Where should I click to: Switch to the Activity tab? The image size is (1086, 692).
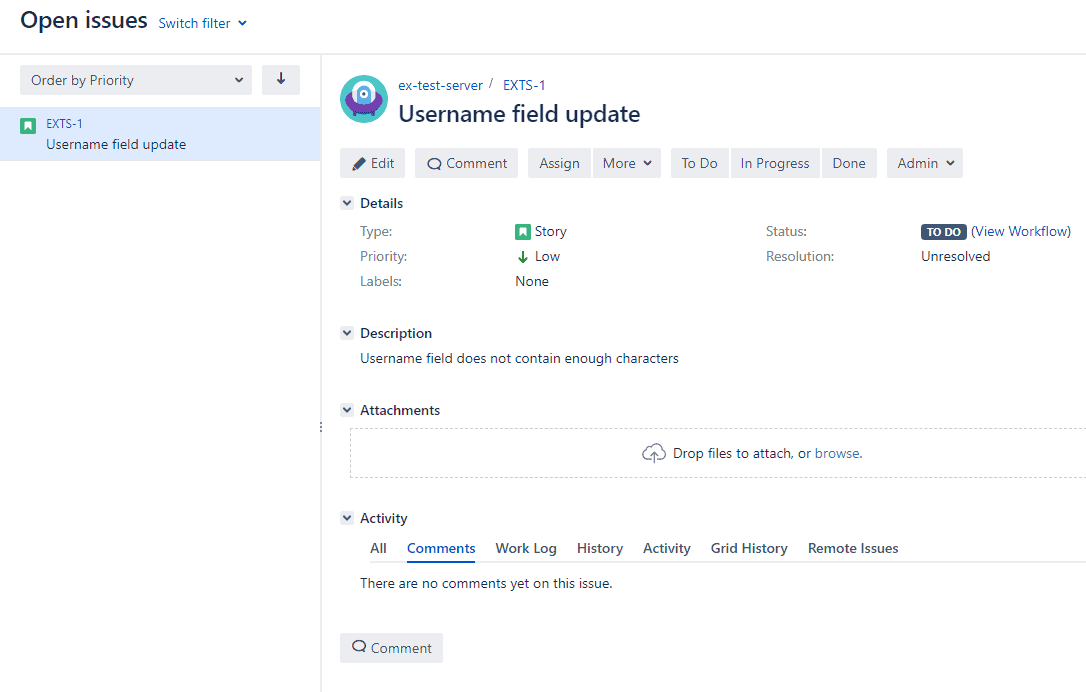[666, 548]
